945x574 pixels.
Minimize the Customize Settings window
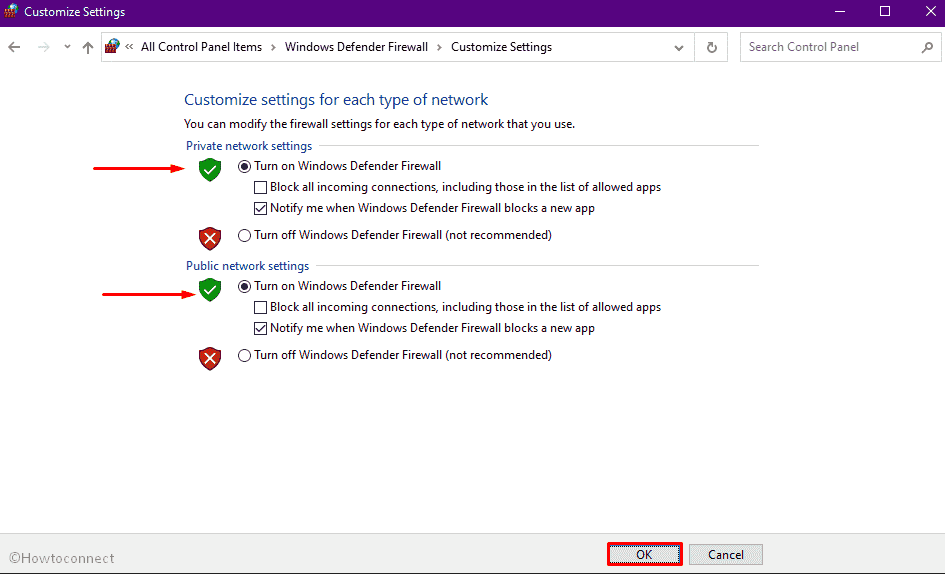[x=840, y=11]
